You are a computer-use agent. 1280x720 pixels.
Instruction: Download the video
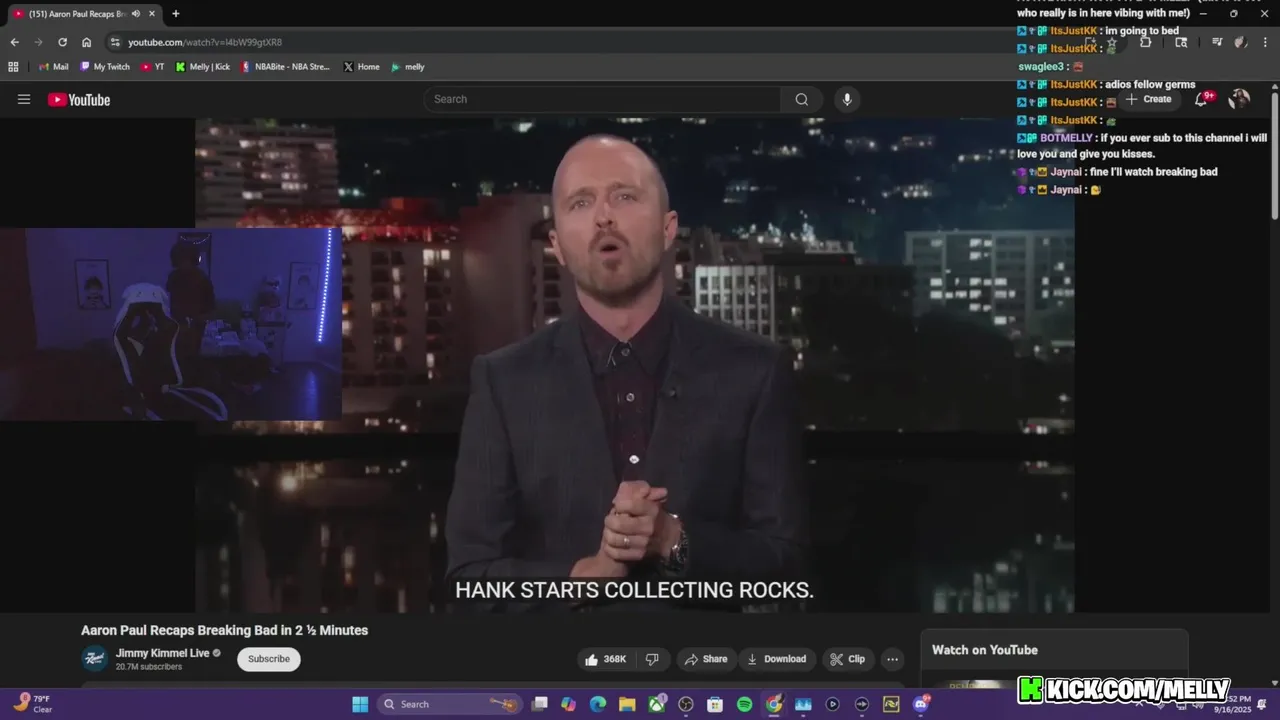(777, 659)
